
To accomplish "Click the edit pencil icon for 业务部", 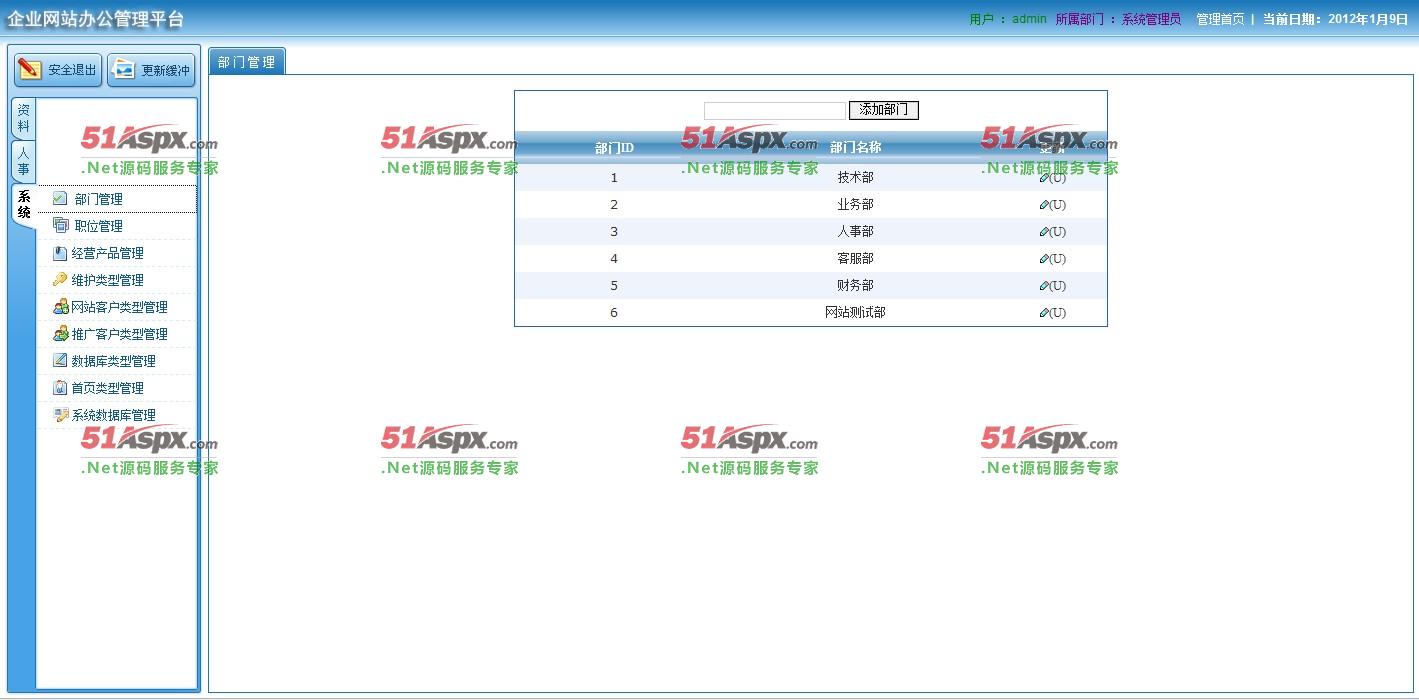I will pos(1044,205).
